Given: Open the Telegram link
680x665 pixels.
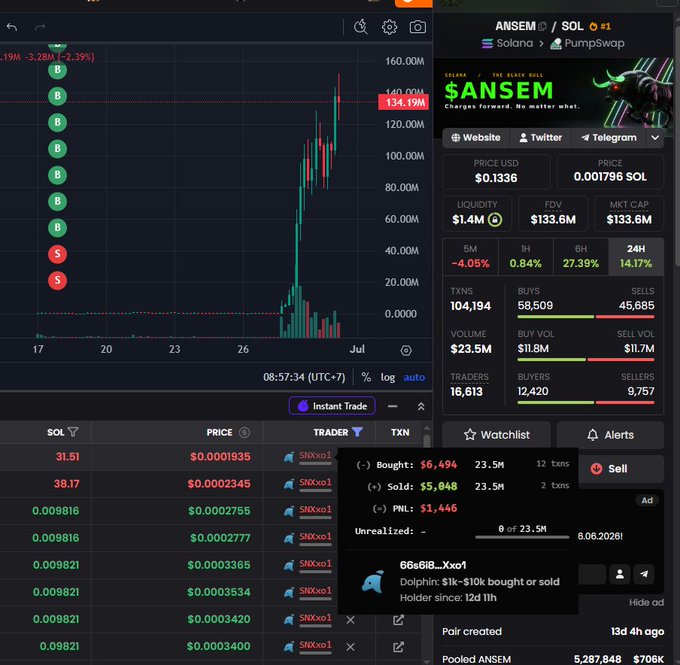Looking at the screenshot, I should (x=609, y=138).
